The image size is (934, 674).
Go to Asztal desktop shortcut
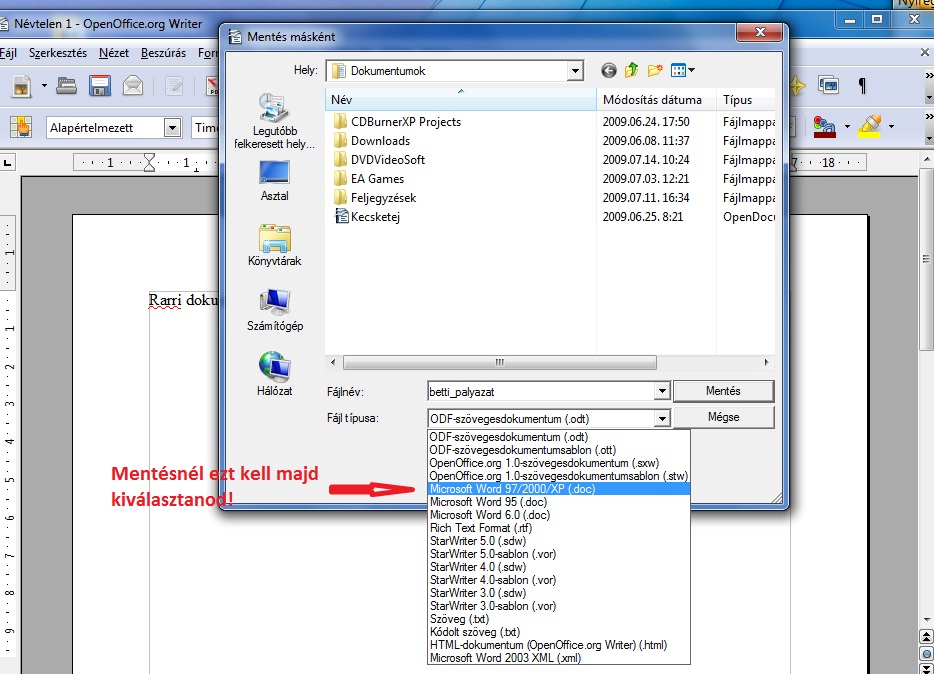tap(274, 181)
